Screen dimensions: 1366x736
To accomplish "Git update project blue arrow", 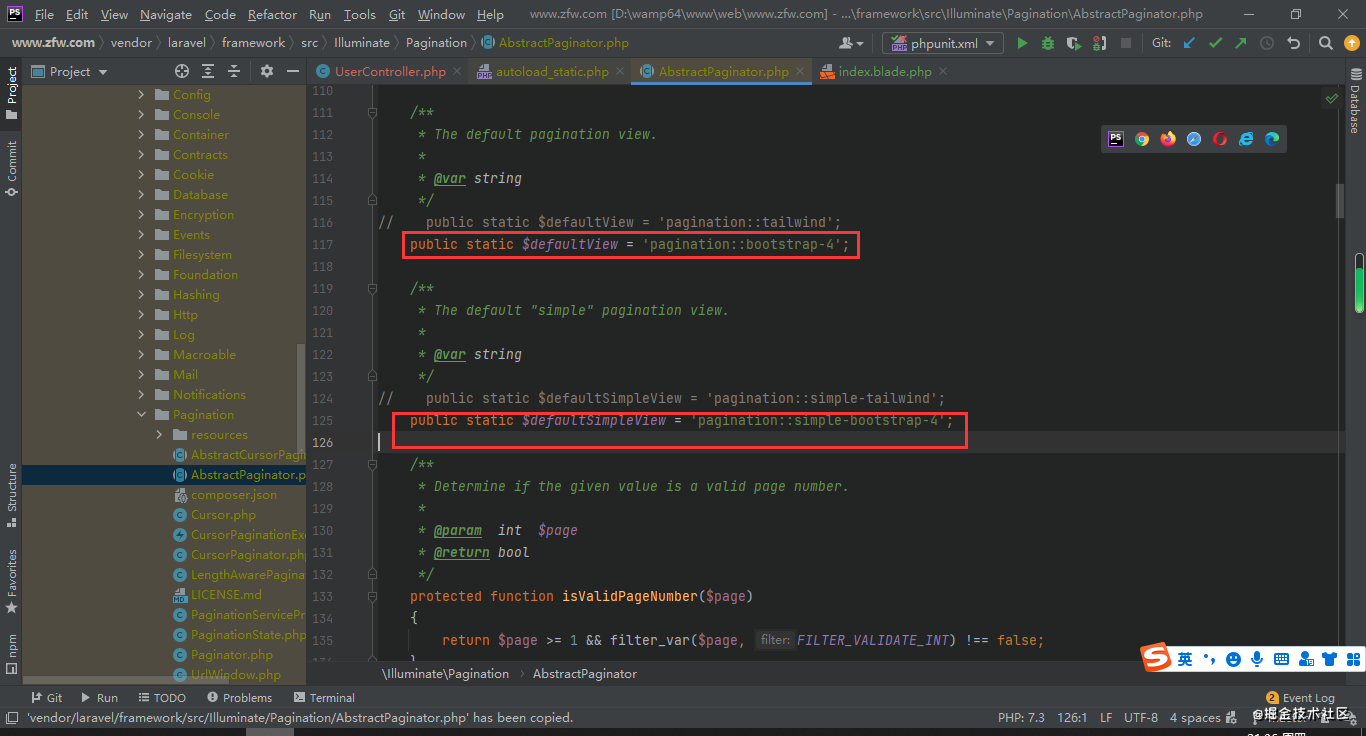I will click(x=1189, y=43).
